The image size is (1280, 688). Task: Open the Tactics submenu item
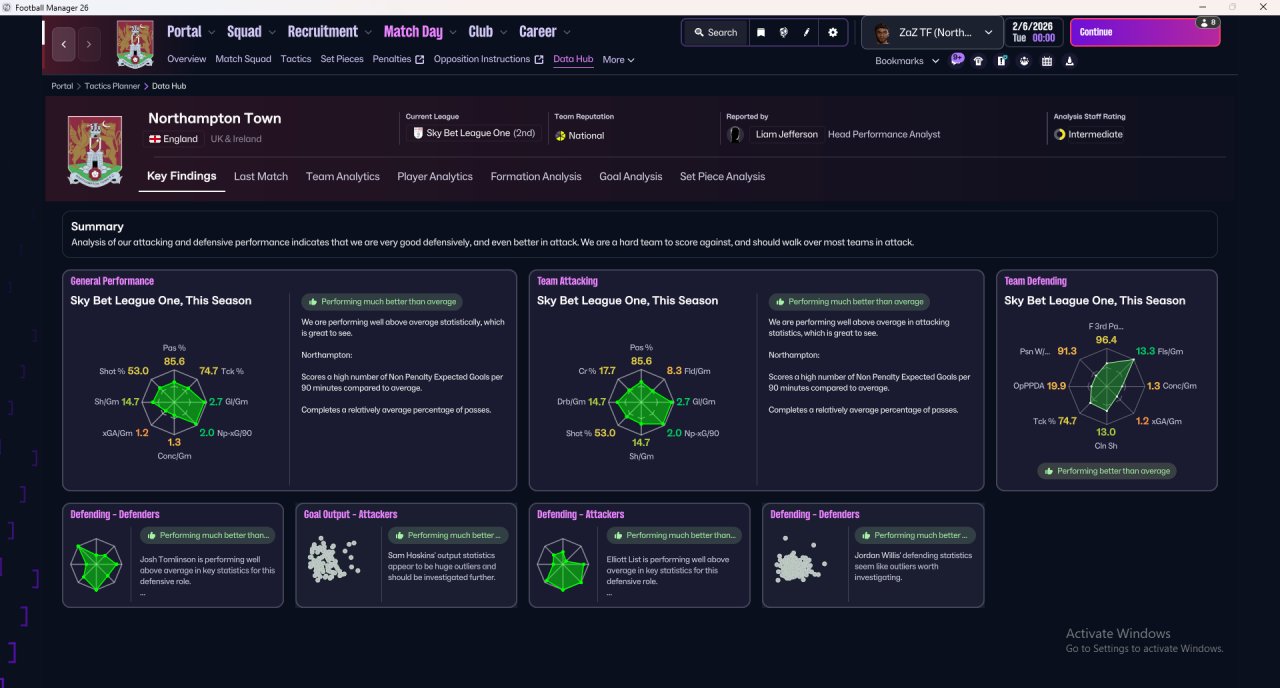[x=296, y=59]
